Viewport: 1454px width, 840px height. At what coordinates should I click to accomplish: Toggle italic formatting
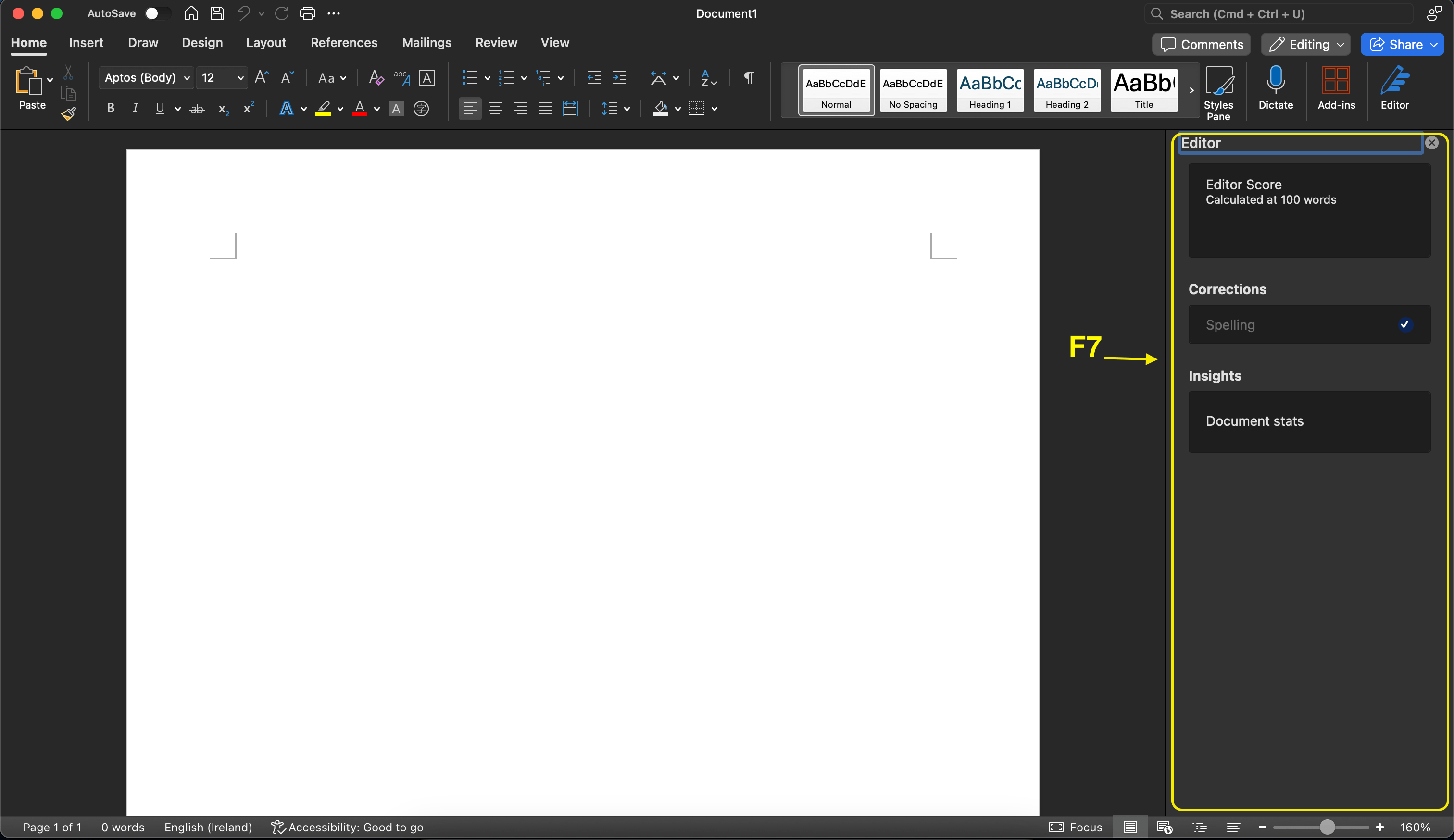(x=135, y=109)
